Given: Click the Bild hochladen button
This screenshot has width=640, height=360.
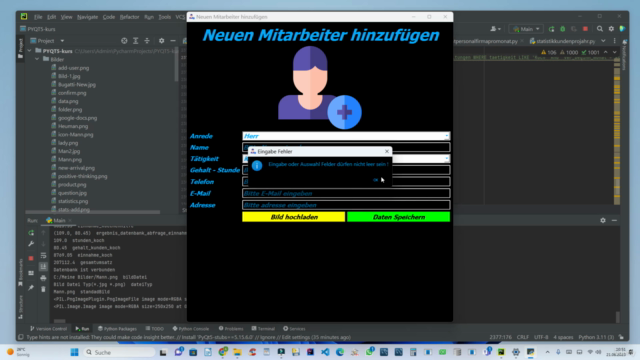Looking at the screenshot, I should coord(293,217).
